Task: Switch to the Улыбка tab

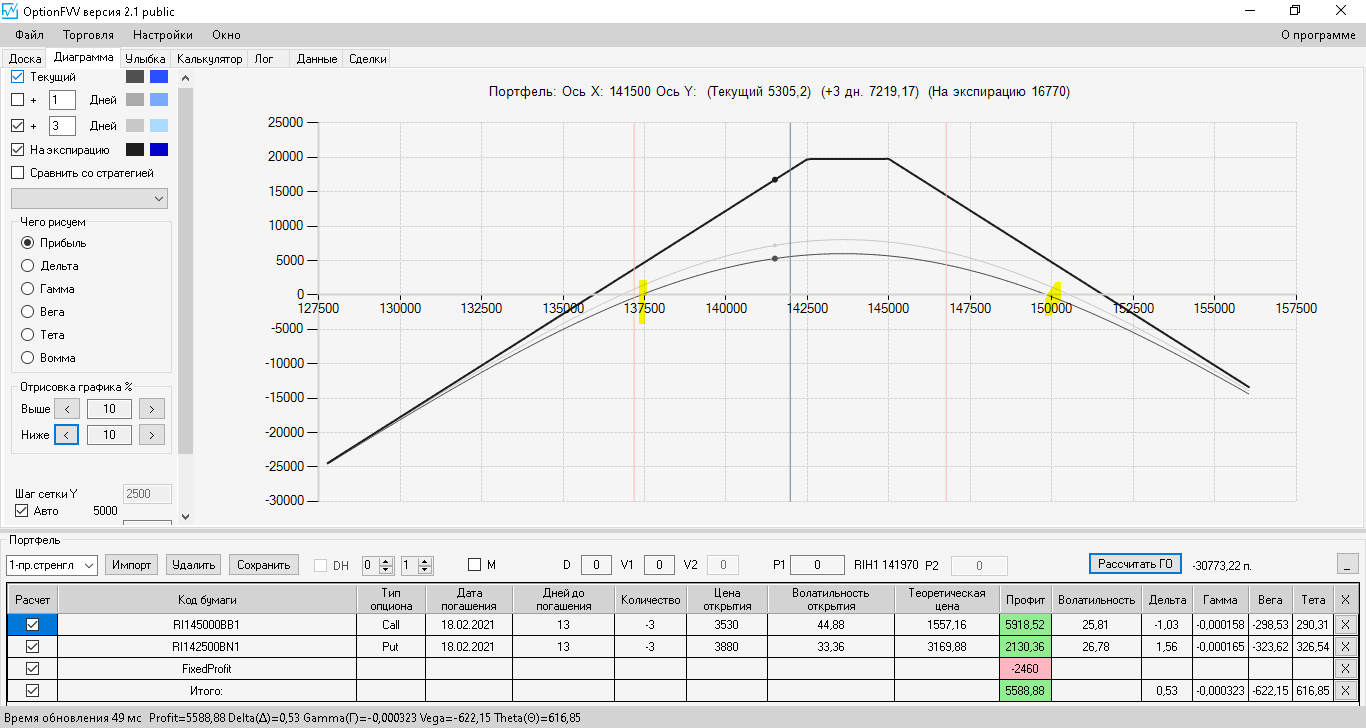Action: click(145, 59)
